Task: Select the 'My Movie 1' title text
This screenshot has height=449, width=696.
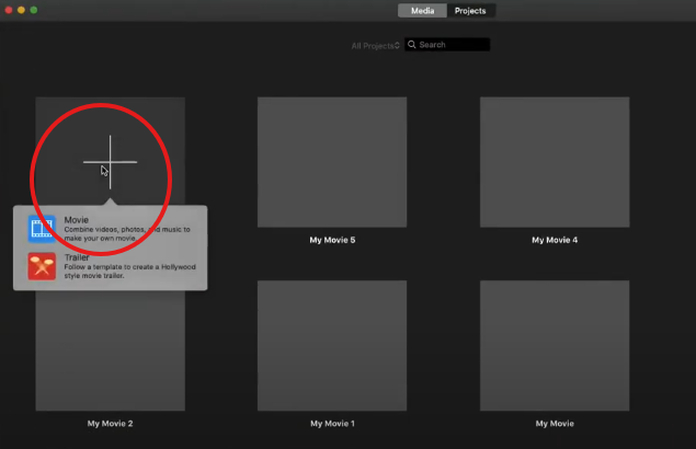Action: point(332,424)
